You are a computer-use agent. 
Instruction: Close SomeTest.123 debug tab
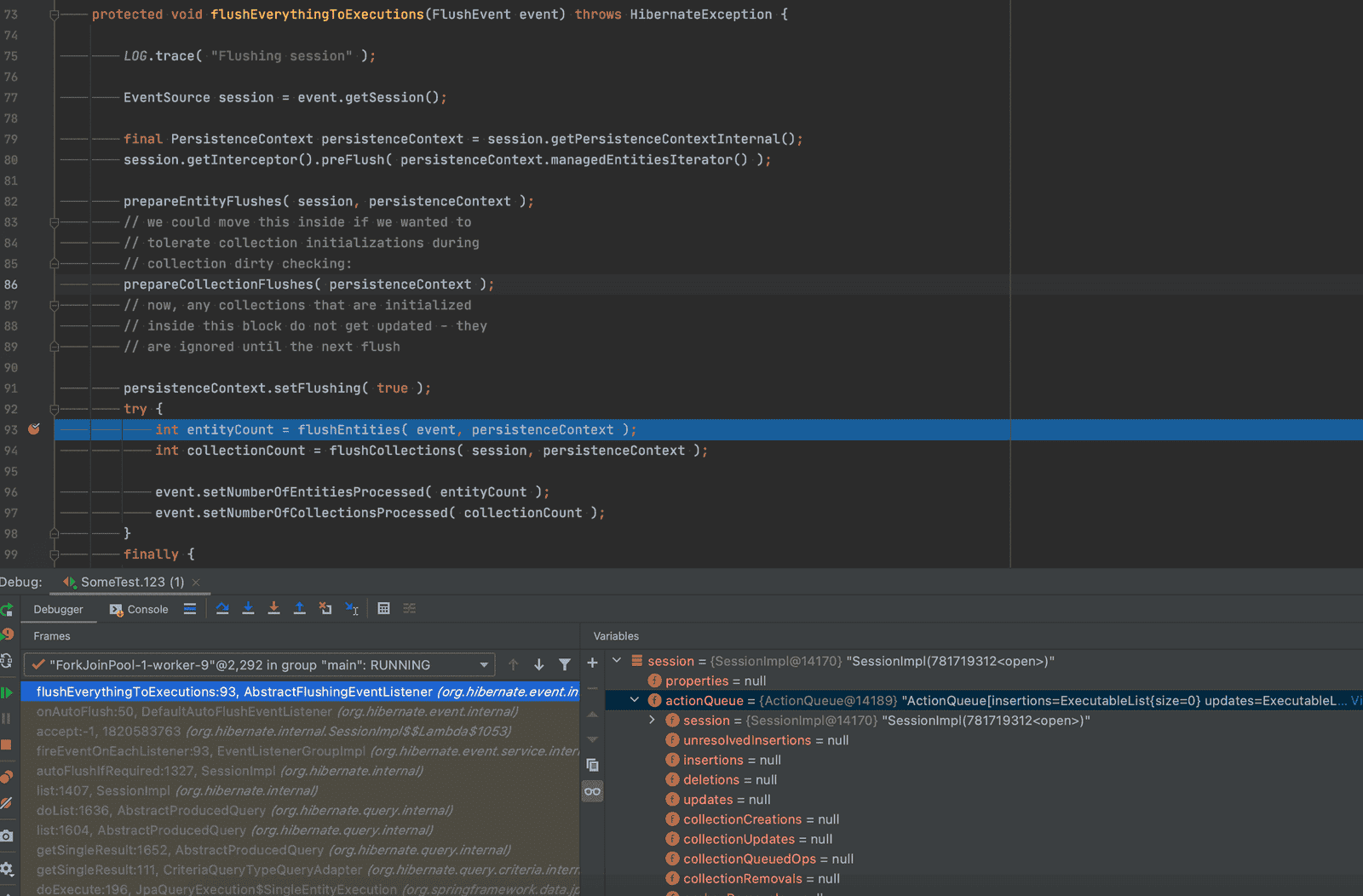196,583
